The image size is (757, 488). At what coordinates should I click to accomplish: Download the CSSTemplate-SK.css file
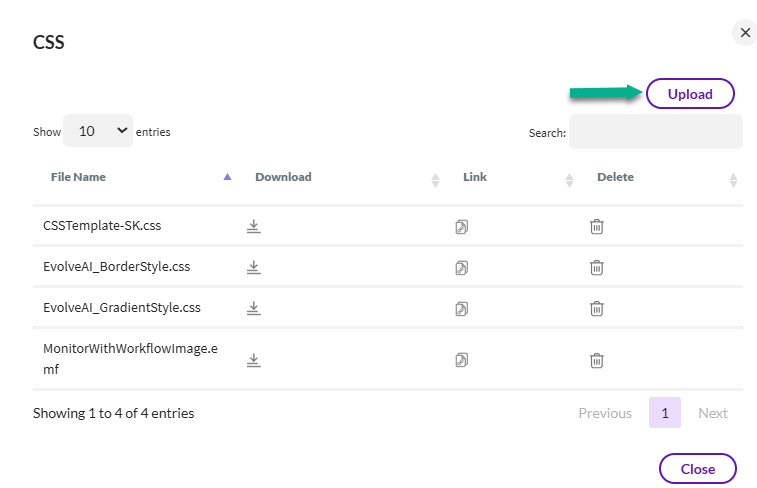click(x=254, y=227)
